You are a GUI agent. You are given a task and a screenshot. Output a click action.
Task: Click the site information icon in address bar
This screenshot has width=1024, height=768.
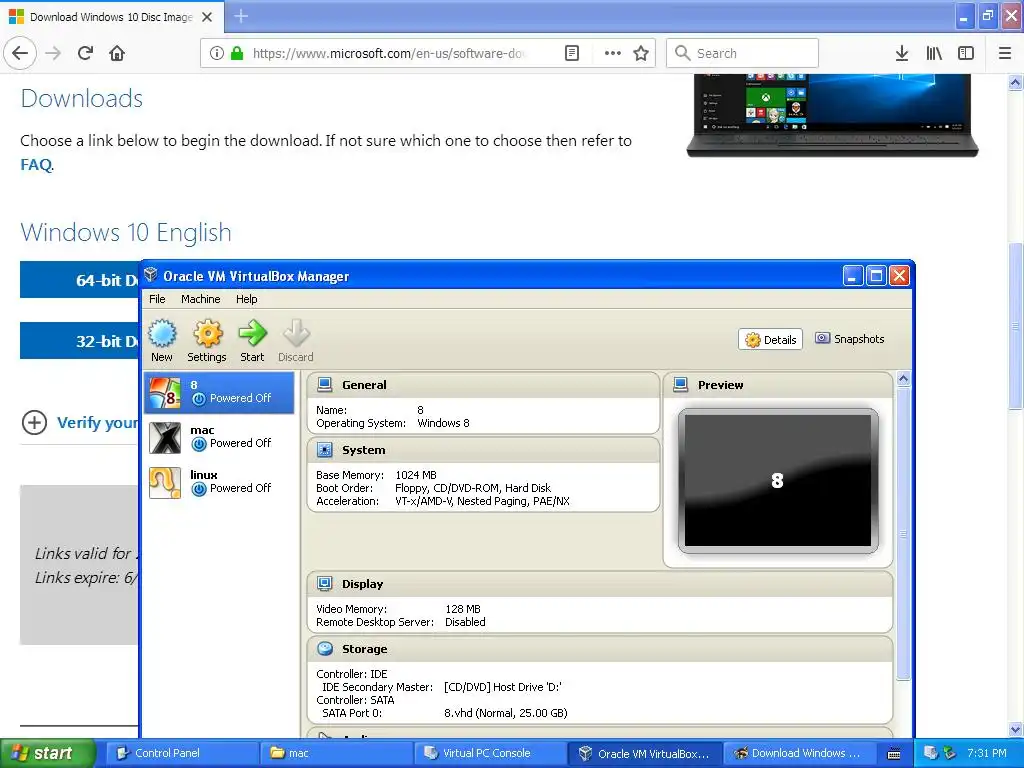tap(217, 53)
